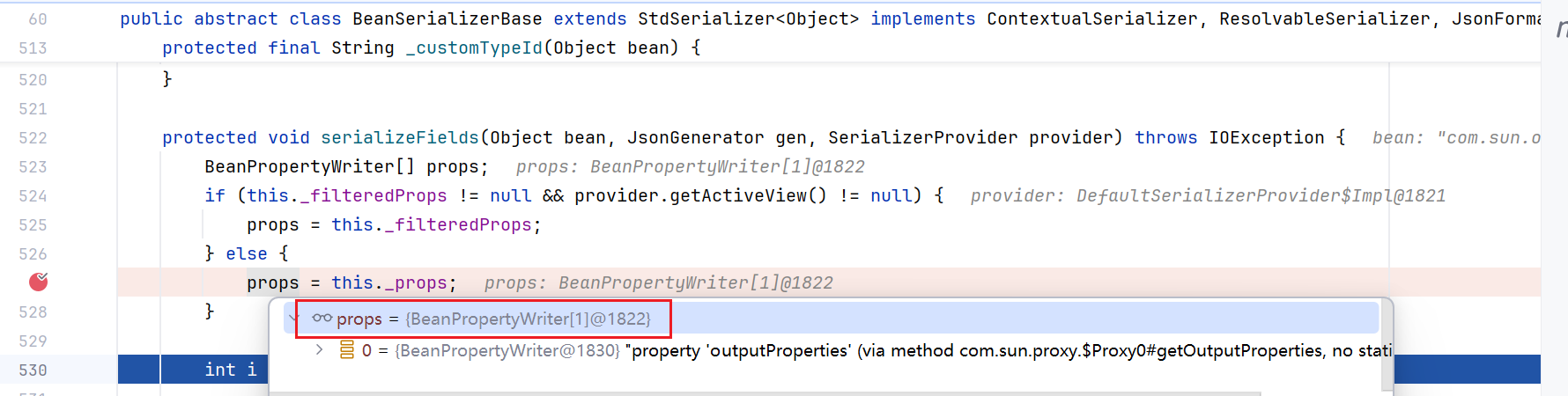Click the serializeFields method name
The image size is (1568, 396).
pos(400,137)
